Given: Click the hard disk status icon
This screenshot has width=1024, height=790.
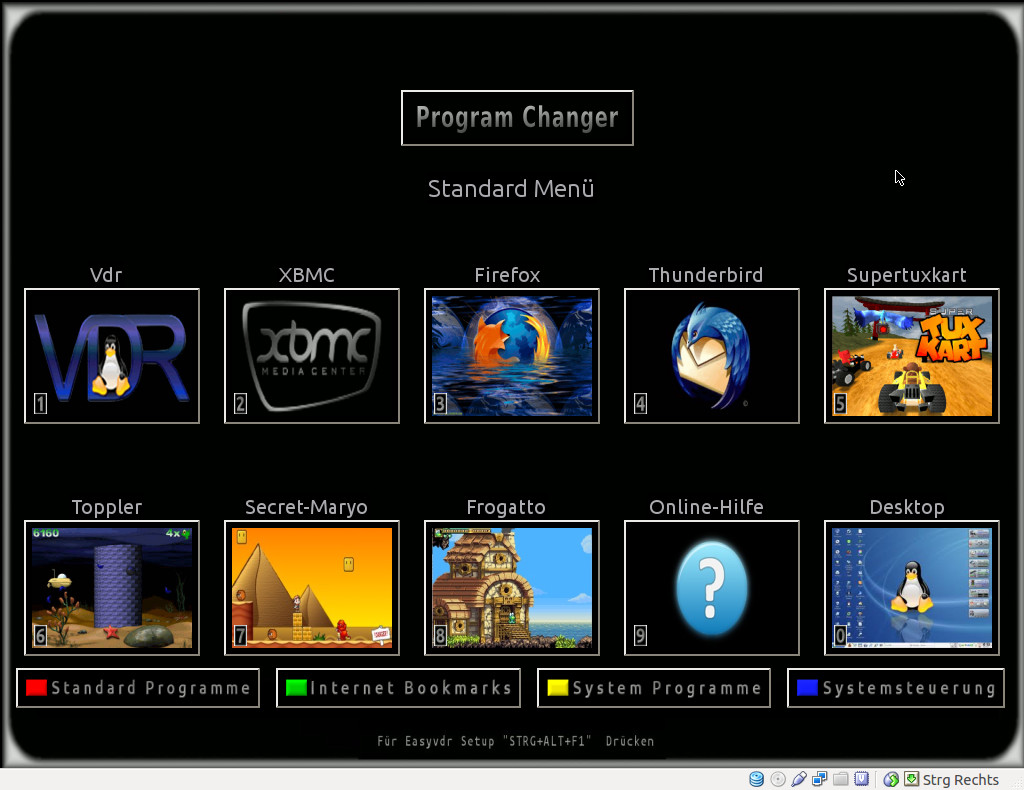Looking at the screenshot, I should [756, 779].
